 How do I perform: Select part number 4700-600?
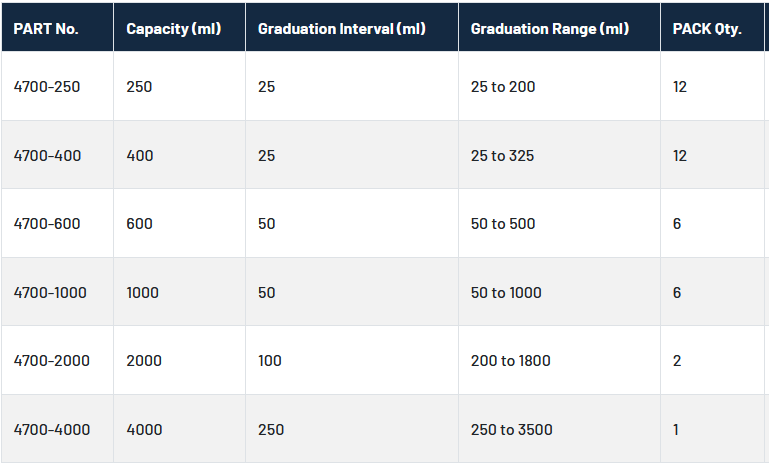pyautogui.click(x=47, y=224)
